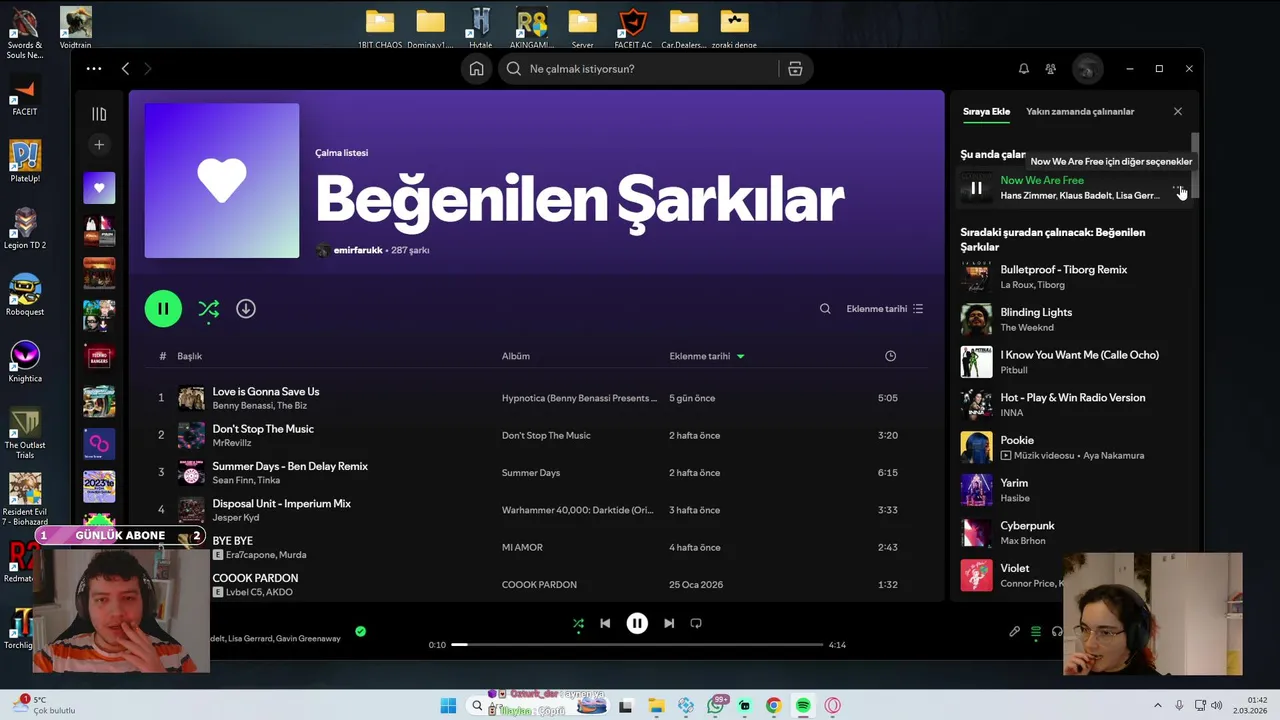1280x720 pixels.
Task: Pause playback in bottom player
Action: [637, 623]
